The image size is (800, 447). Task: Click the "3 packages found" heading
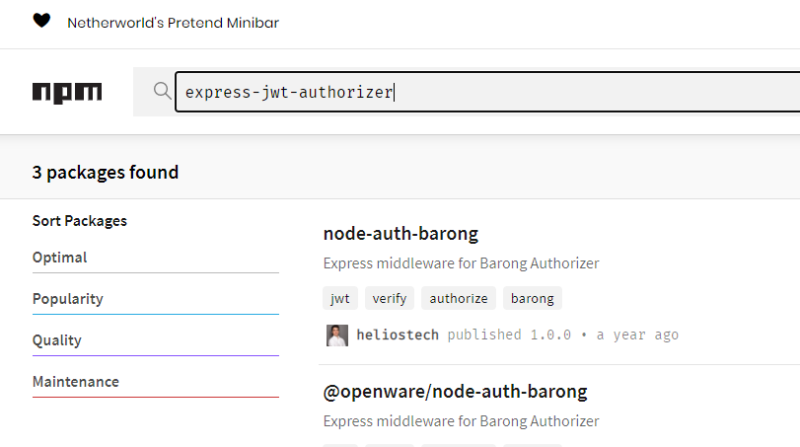tap(105, 172)
